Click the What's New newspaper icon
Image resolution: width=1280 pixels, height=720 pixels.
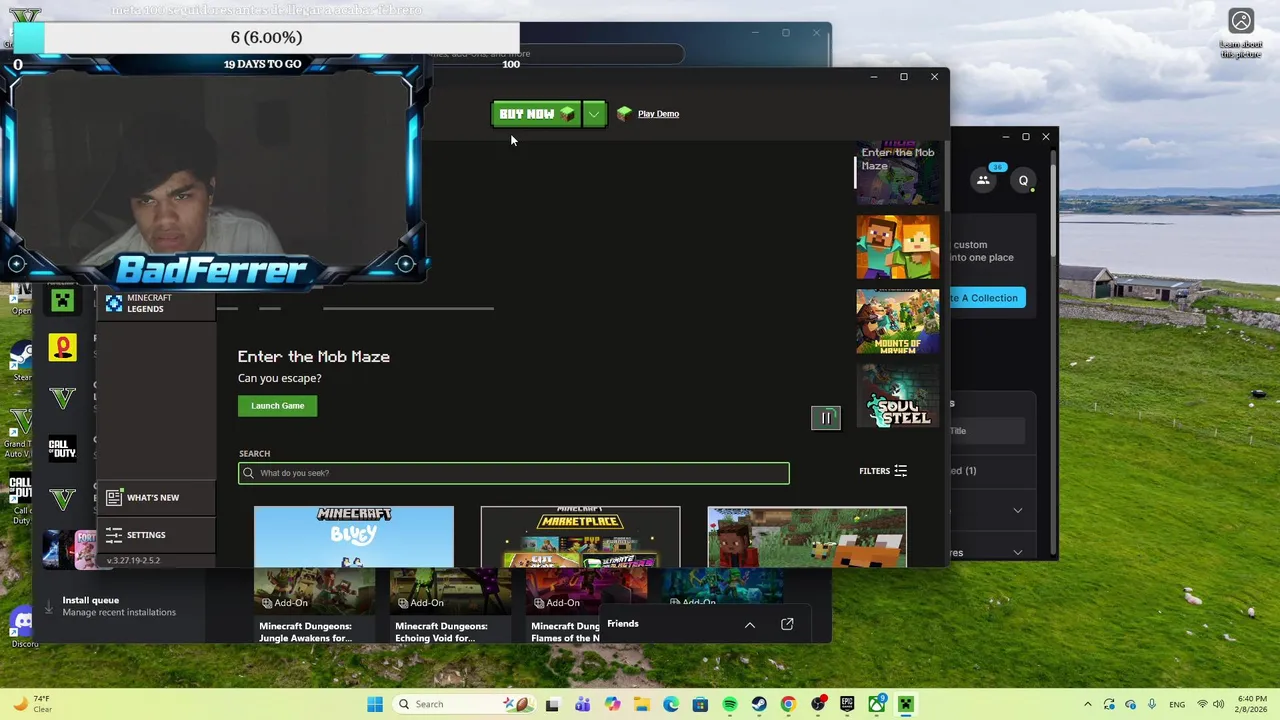114,497
